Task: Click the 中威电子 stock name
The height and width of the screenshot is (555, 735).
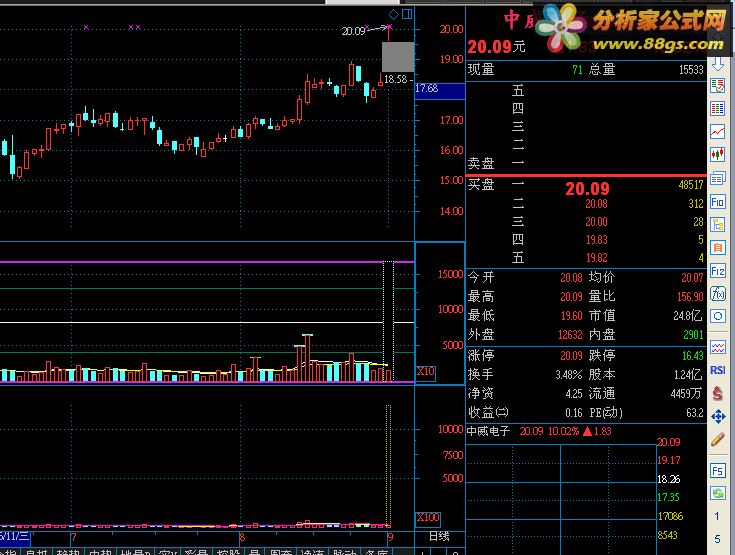Action: tap(488, 431)
